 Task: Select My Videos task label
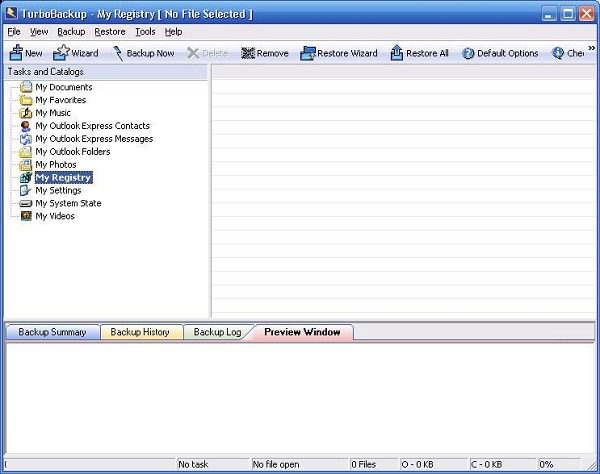point(55,216)
